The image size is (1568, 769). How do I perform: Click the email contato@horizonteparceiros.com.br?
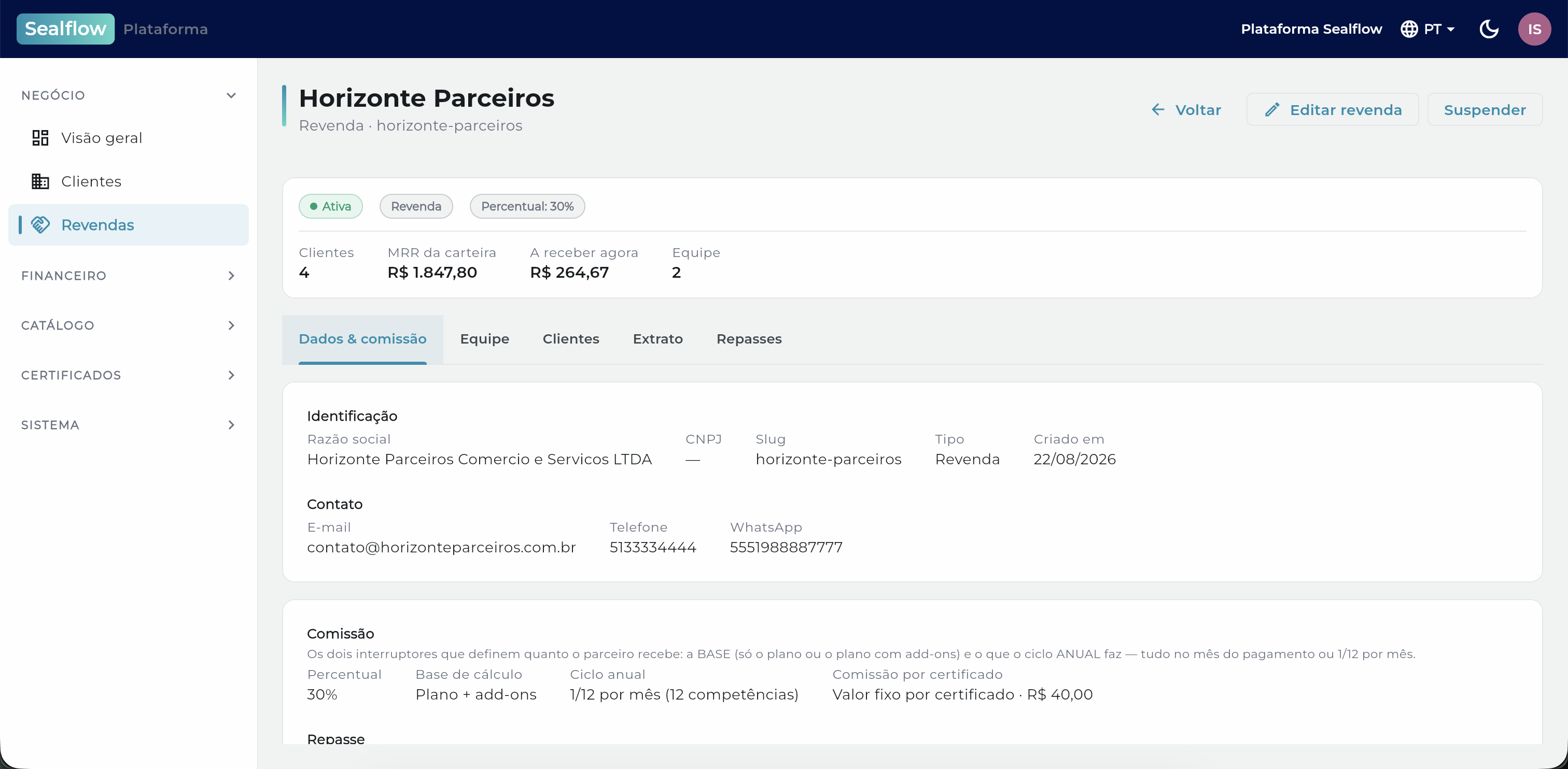pos(441,547)
